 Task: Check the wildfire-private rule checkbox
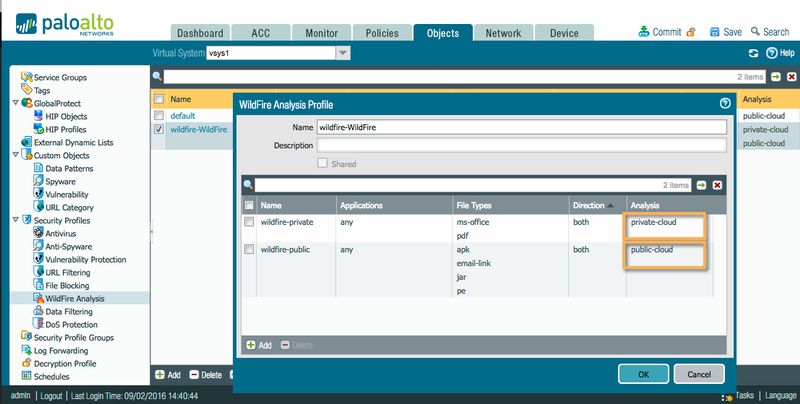[x=249, y=222]
